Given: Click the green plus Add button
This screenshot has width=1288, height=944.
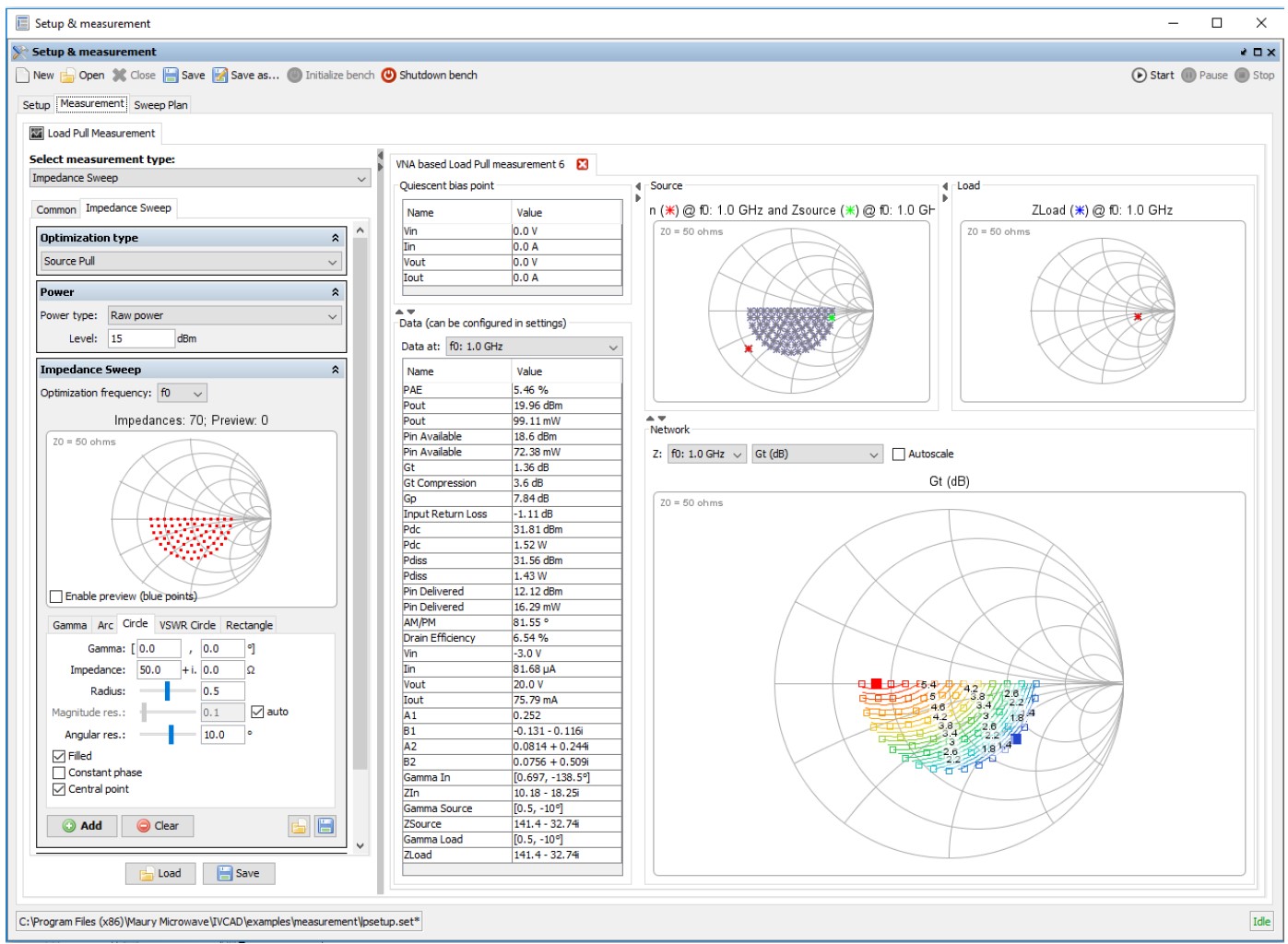Looking at the screenshot, I should [x=82, y=826].
